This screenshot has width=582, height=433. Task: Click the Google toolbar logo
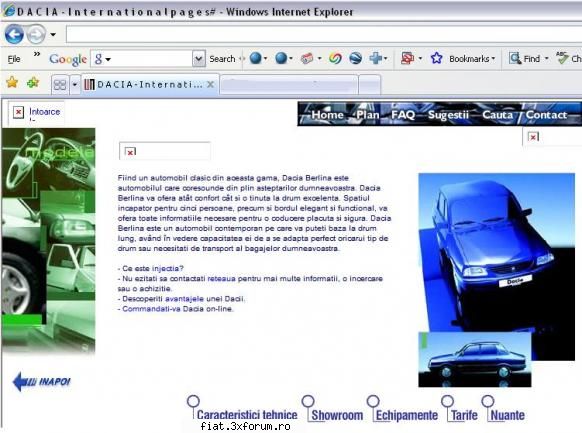tap(68, 59)
